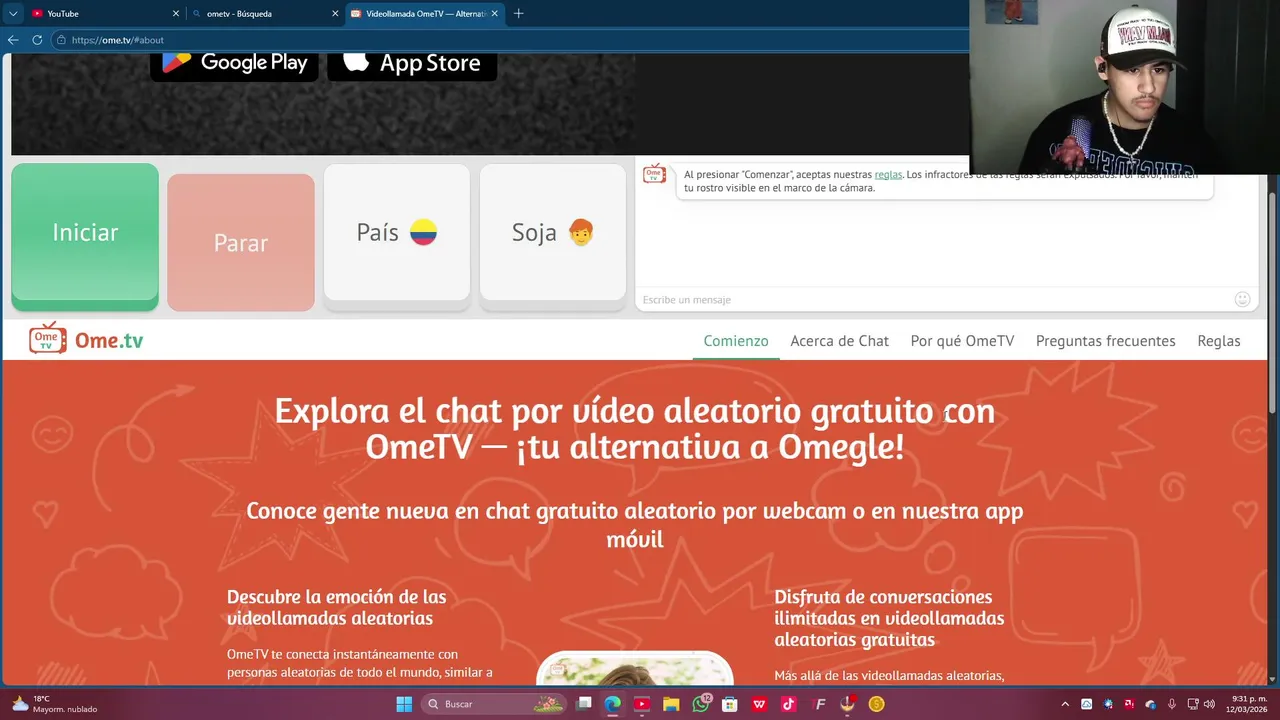Open the clock showing 9:31 p. m.

click(1246, 704)
